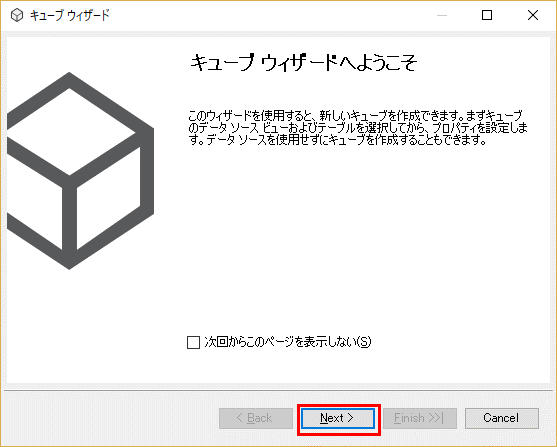The height and width of the screenshot is (447, 557).
Task: Click the >>| symbol on the Finish button
Action: pos(436,418)
